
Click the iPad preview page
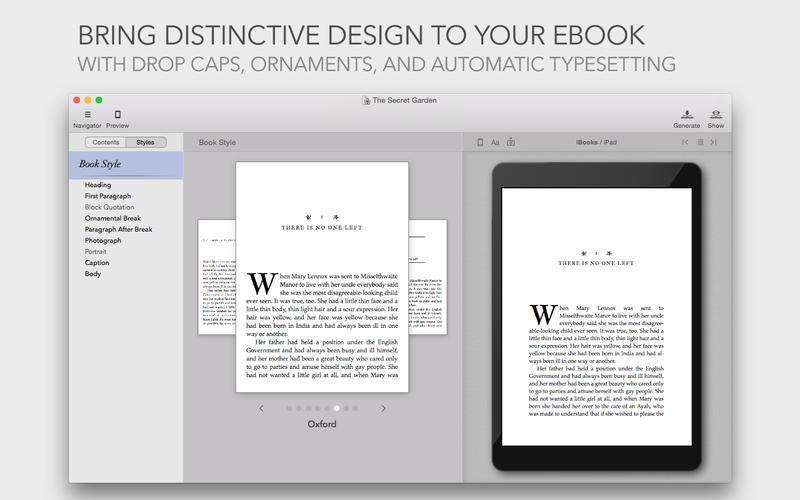click(x=597, y=316)
